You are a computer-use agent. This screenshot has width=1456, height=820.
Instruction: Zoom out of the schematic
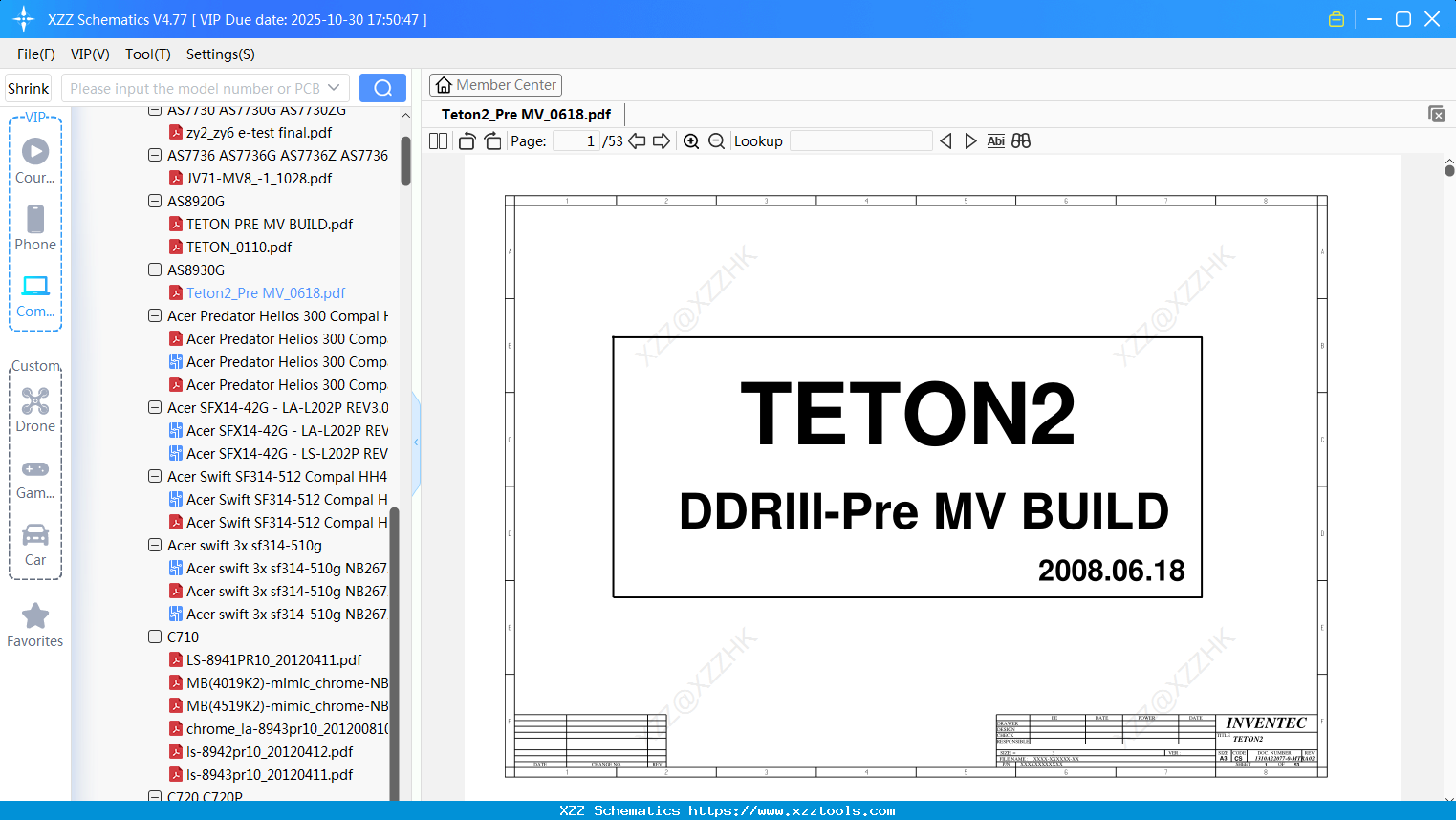click(716, 141)
